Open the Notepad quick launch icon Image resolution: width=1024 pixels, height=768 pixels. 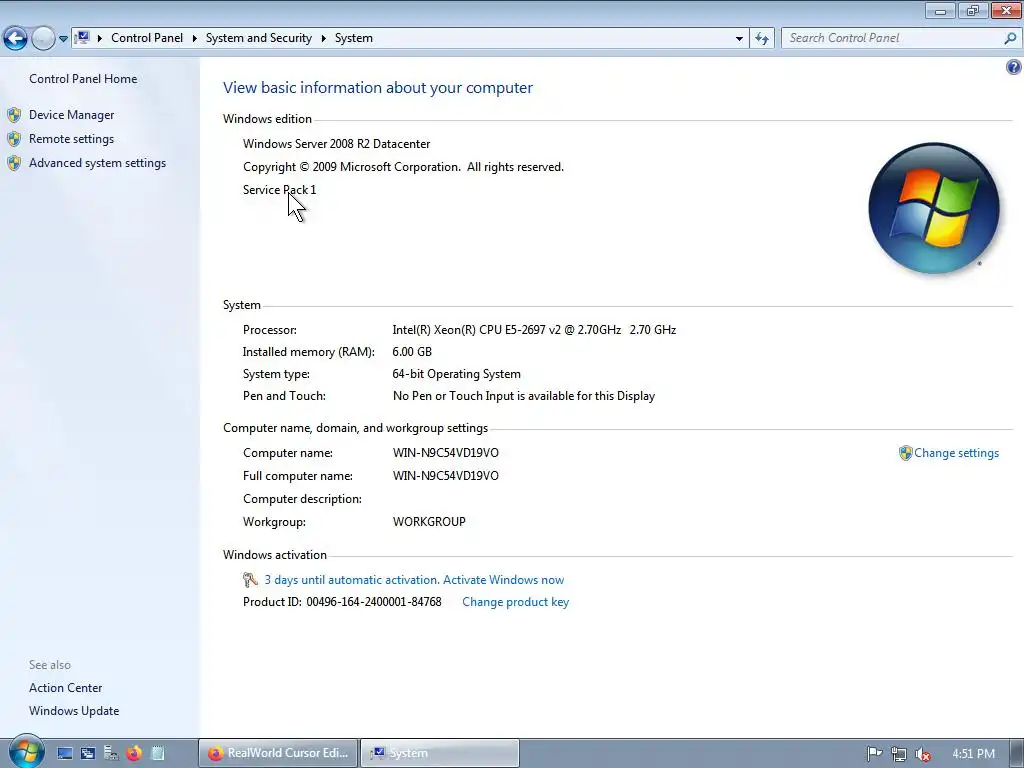click(157, 753)
